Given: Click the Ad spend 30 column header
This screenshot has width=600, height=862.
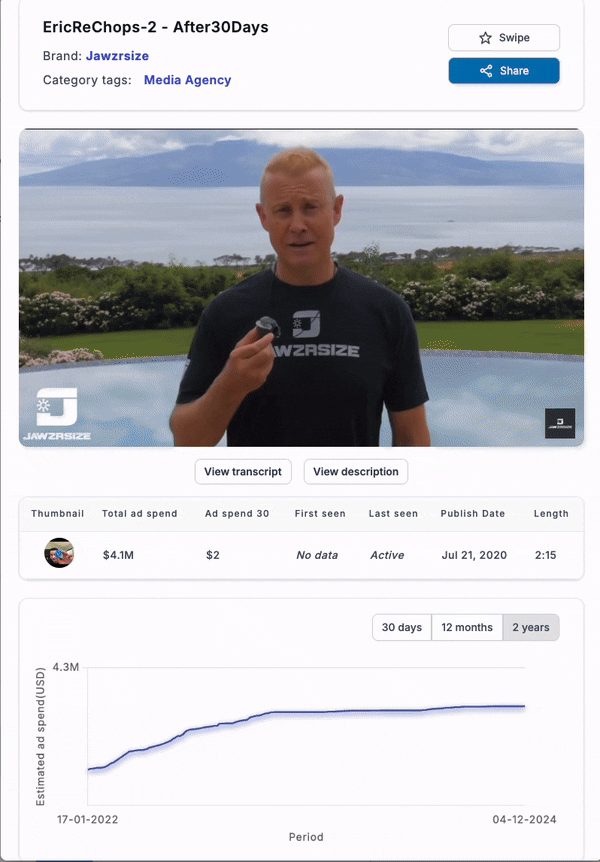Looking at the screenshot, I should click(x=237, y=513).
